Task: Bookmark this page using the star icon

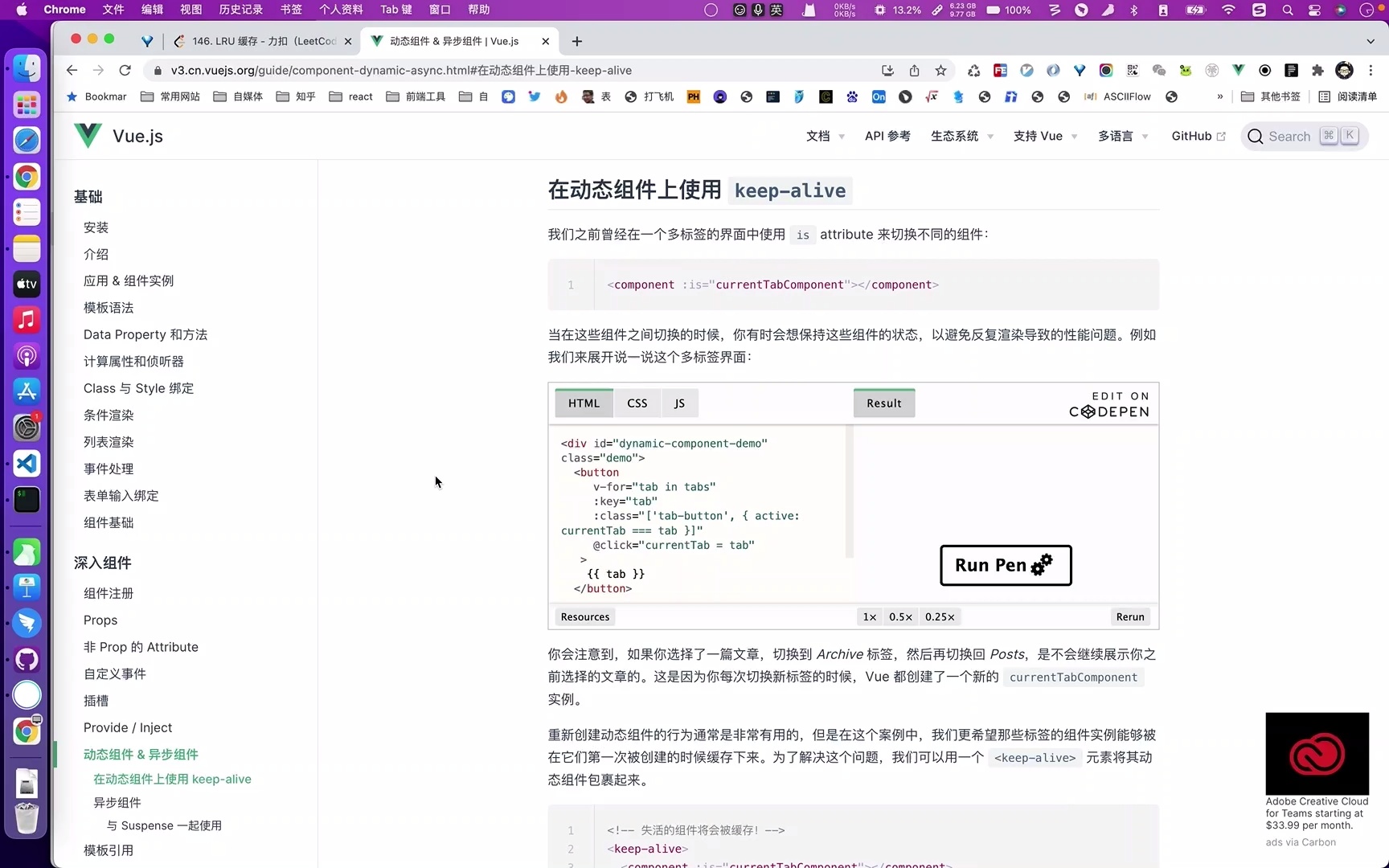Action: (x=940, y=71)
